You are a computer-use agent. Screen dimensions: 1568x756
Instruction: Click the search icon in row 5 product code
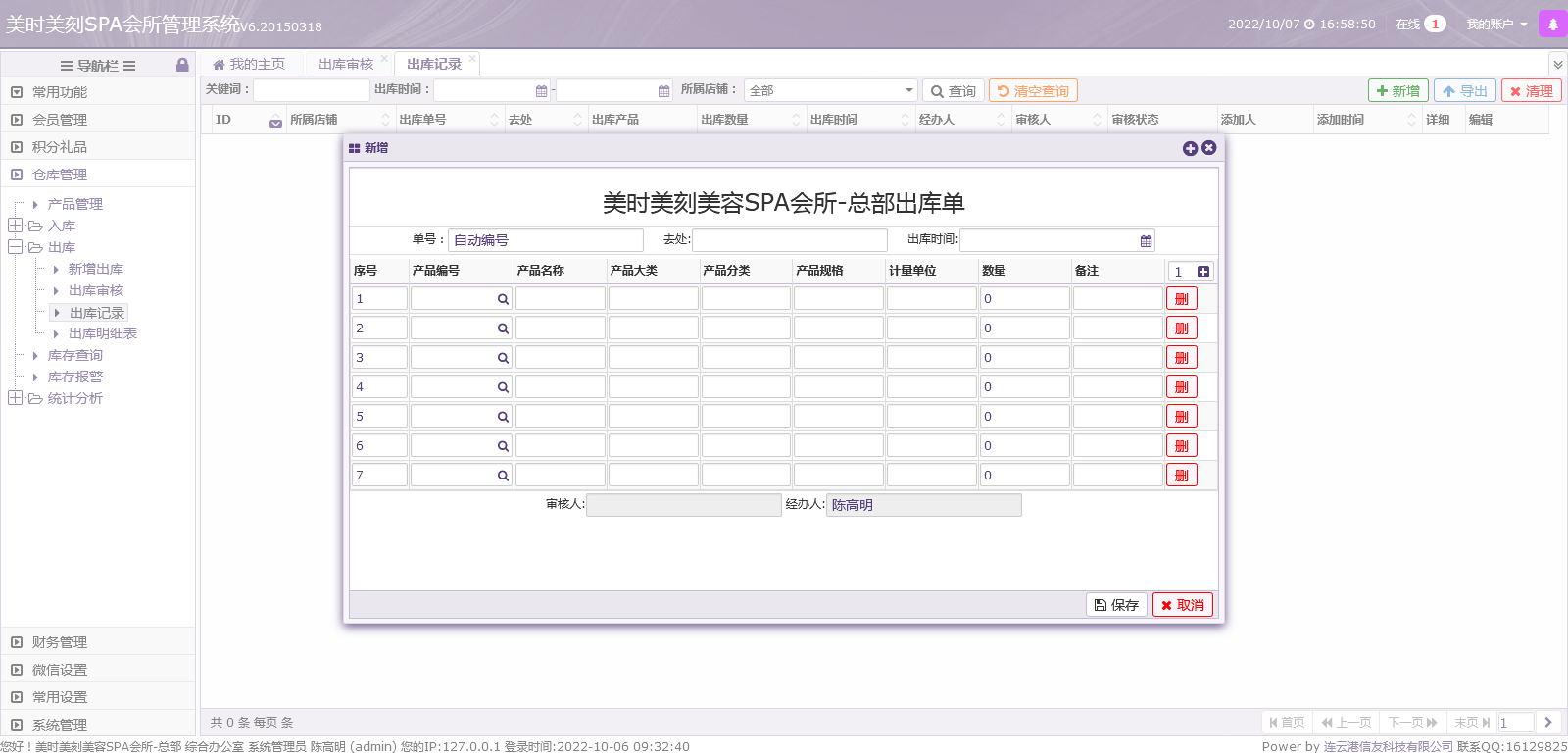click(x=503, y=417)
